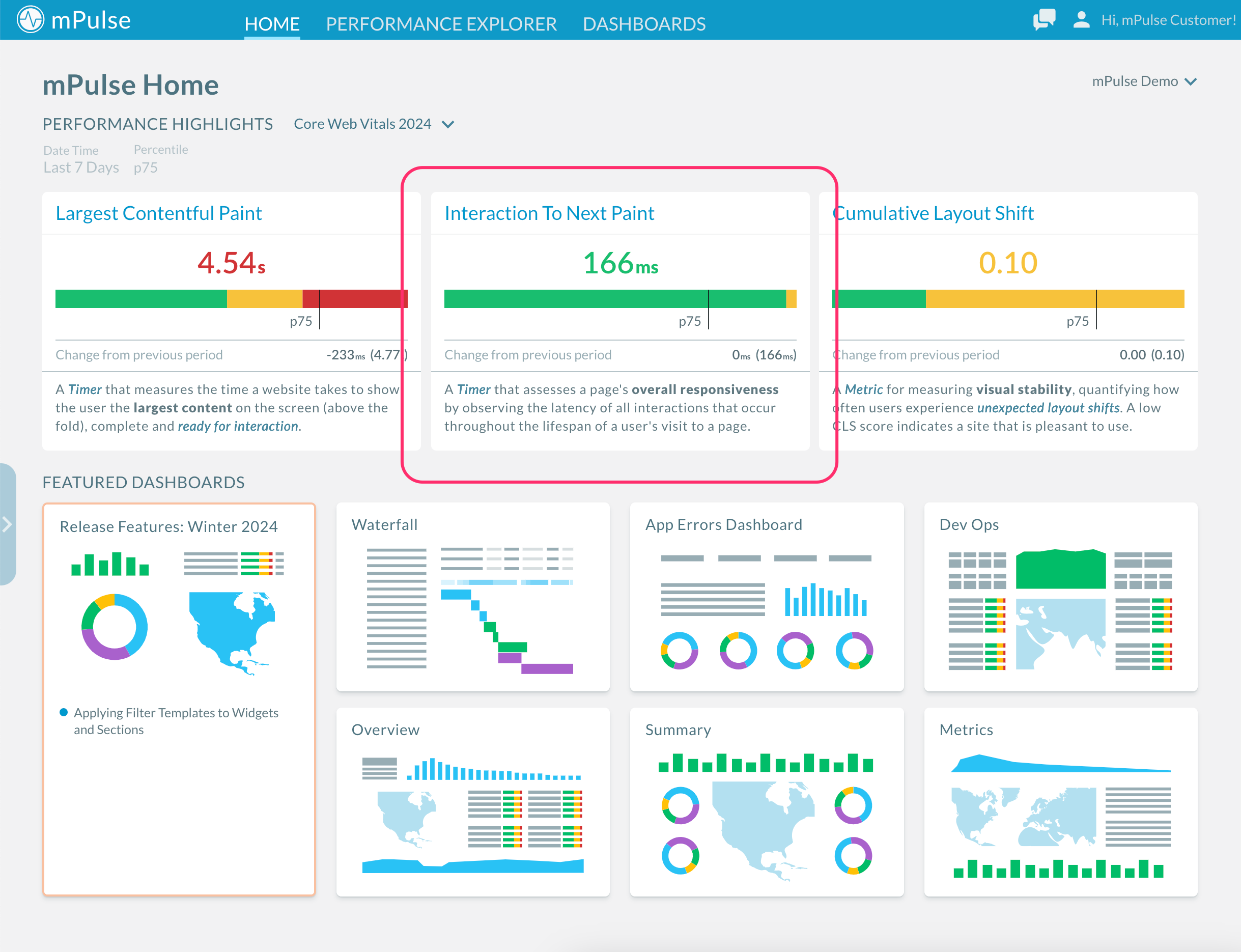Click the blue bar chart in App Errors card

point(826,599)
